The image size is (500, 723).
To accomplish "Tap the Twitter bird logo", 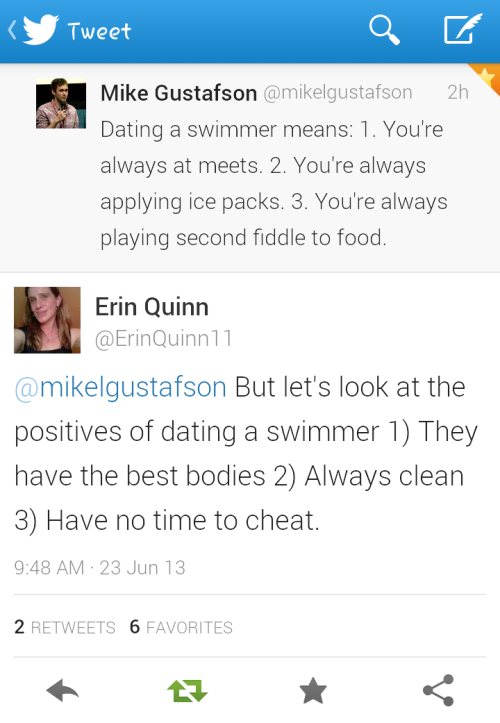I will click(x=41, y=30).
